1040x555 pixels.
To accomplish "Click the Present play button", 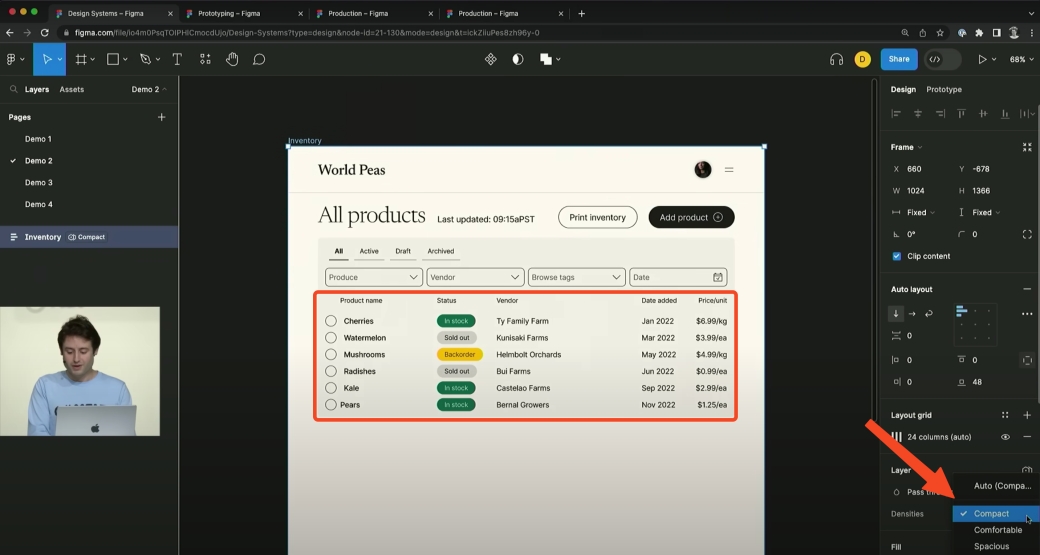I will point(982,60).
